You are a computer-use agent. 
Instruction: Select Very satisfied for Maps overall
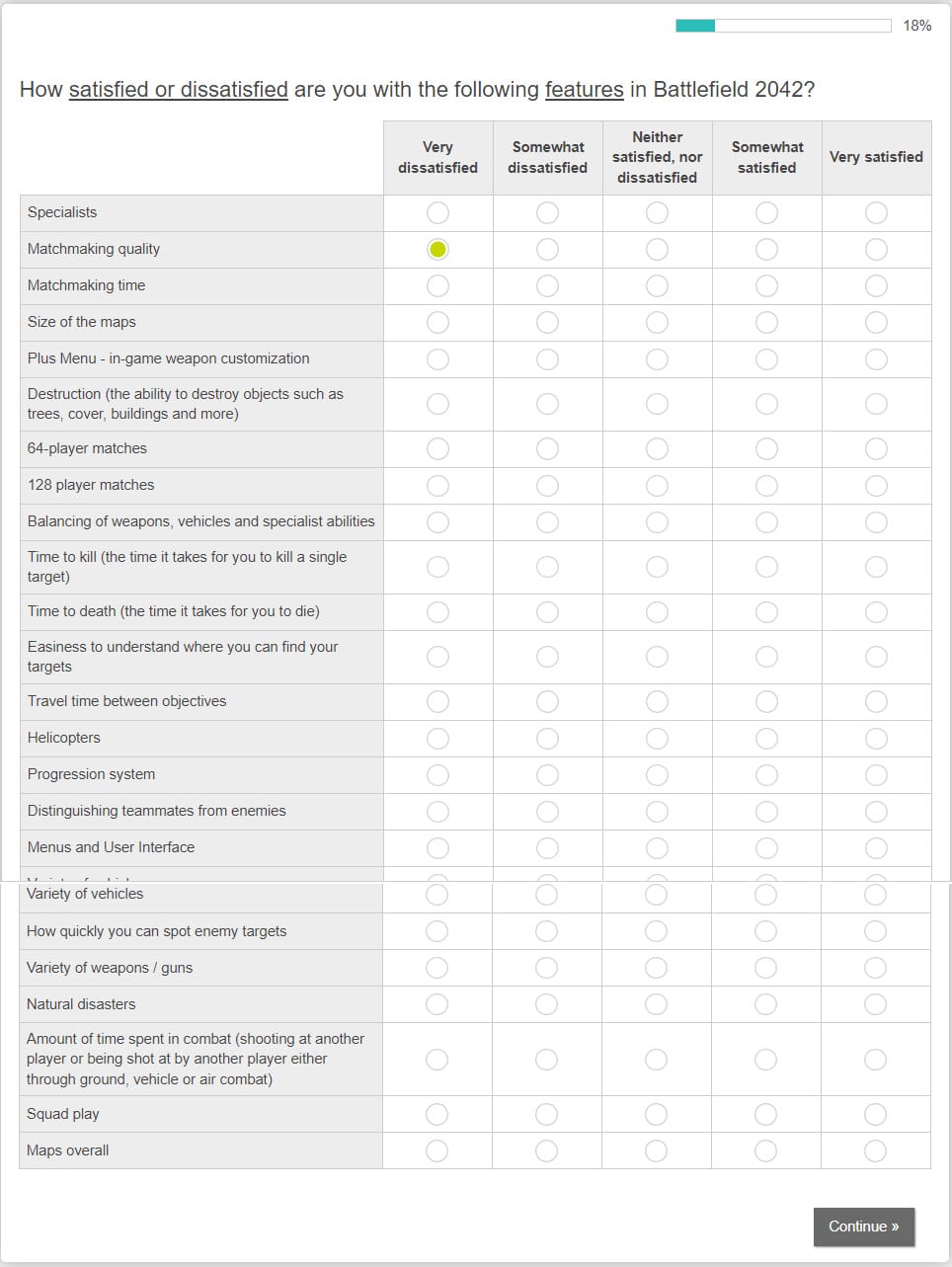[x=875, y=1150]
